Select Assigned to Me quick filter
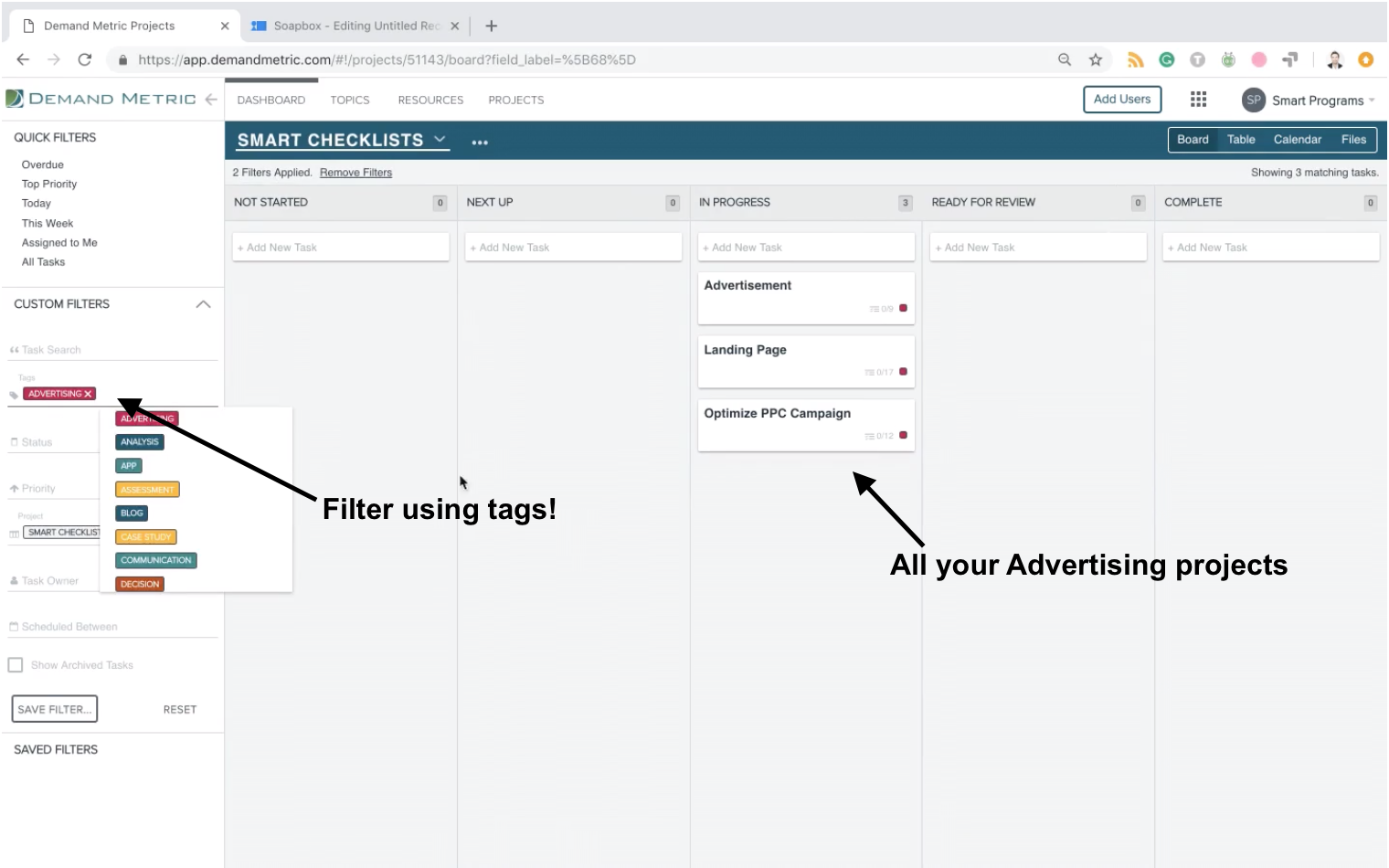Screen dimensions: 1389x868 pyautogui.click(x=59, y=243)
